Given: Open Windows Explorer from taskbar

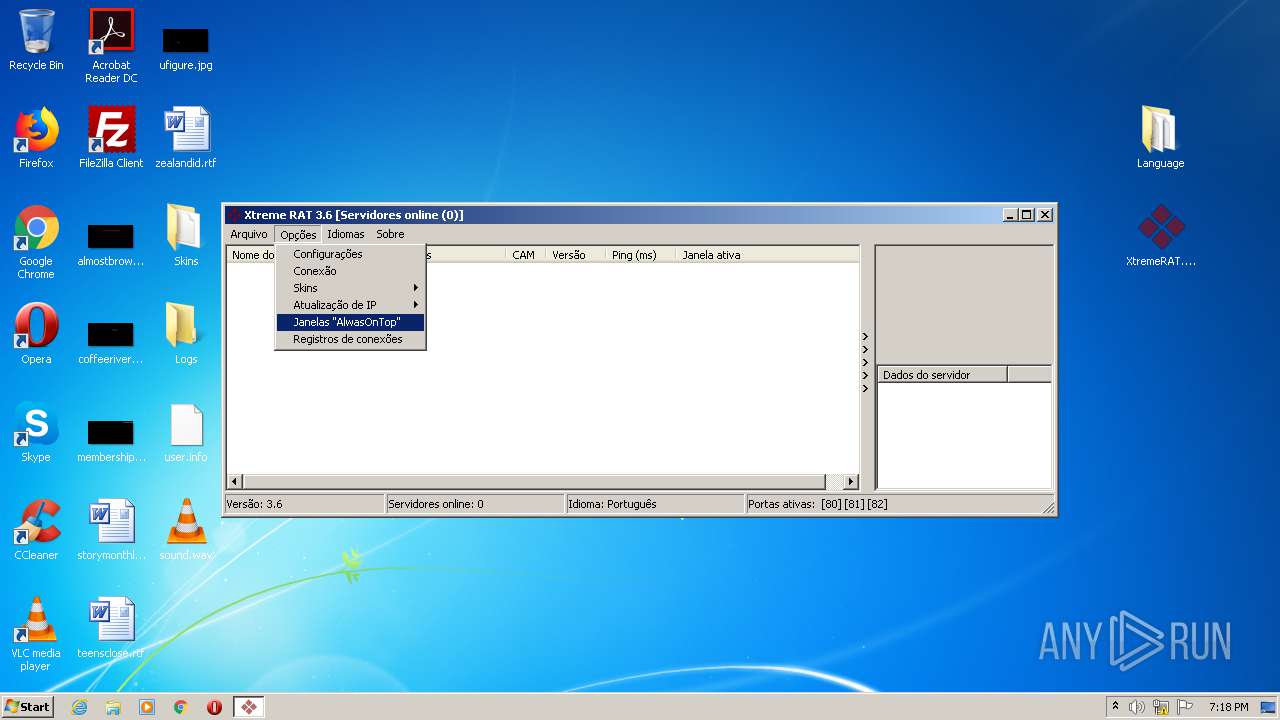Looking at the screenshot, I should [x=113, y=707].
